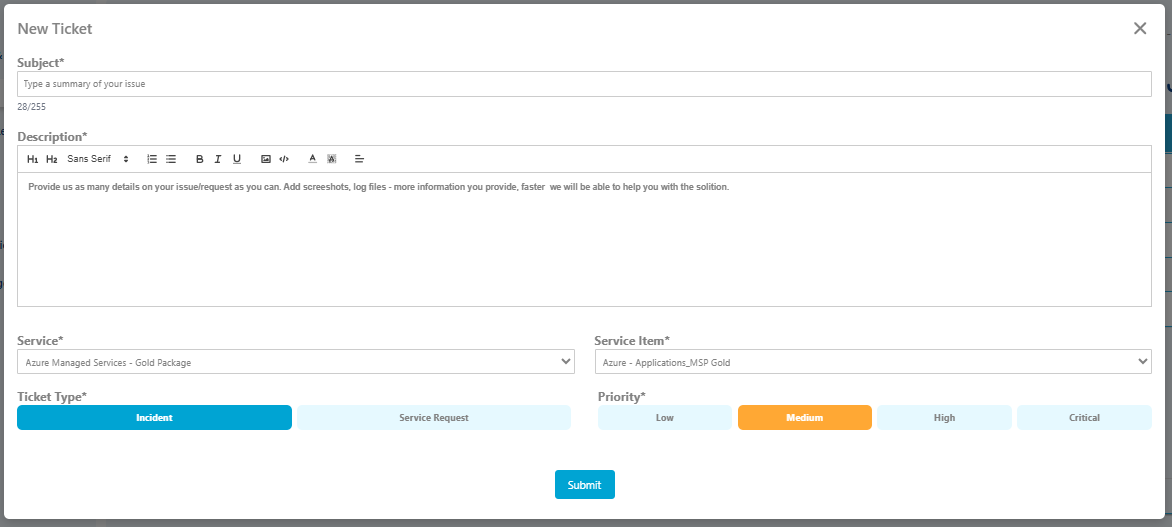Apply Heading 2 formatting in description toolbar
This screenshot has height=527, width=1172.
coord(52,159)
